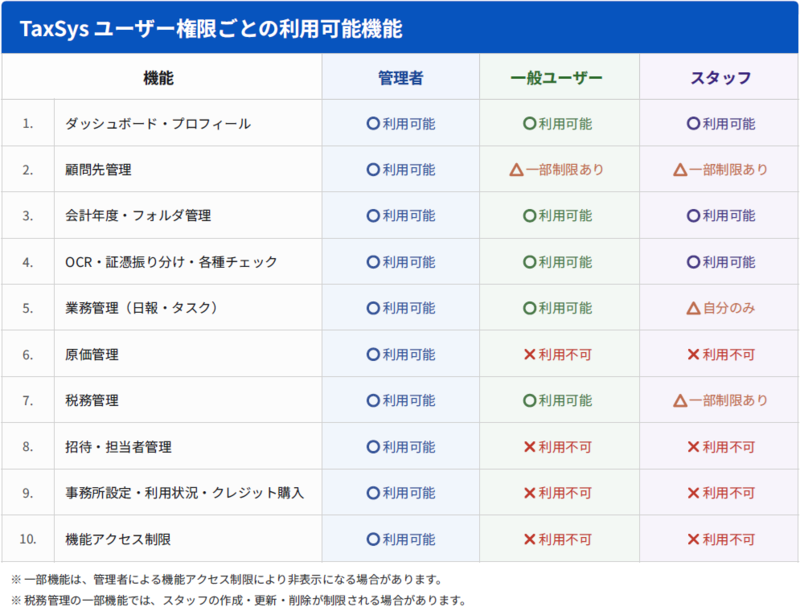The height and width of the screenshot is (611, 800).
Task: Click row number 10.
Action: pos(28,540)
